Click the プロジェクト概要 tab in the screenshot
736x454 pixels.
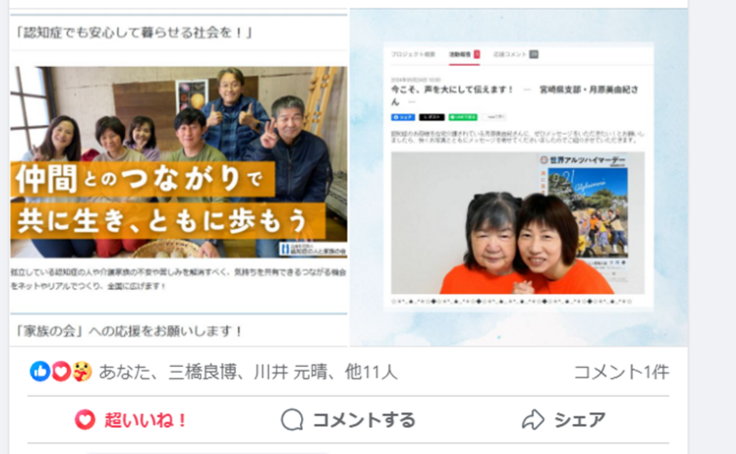click(x=413, y=54)
